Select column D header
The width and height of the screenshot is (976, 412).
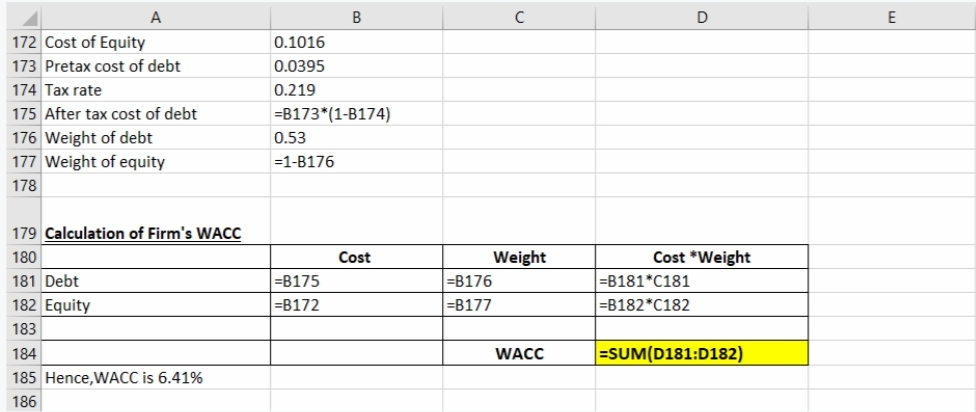pyautogui.click(x=700, y=17)
